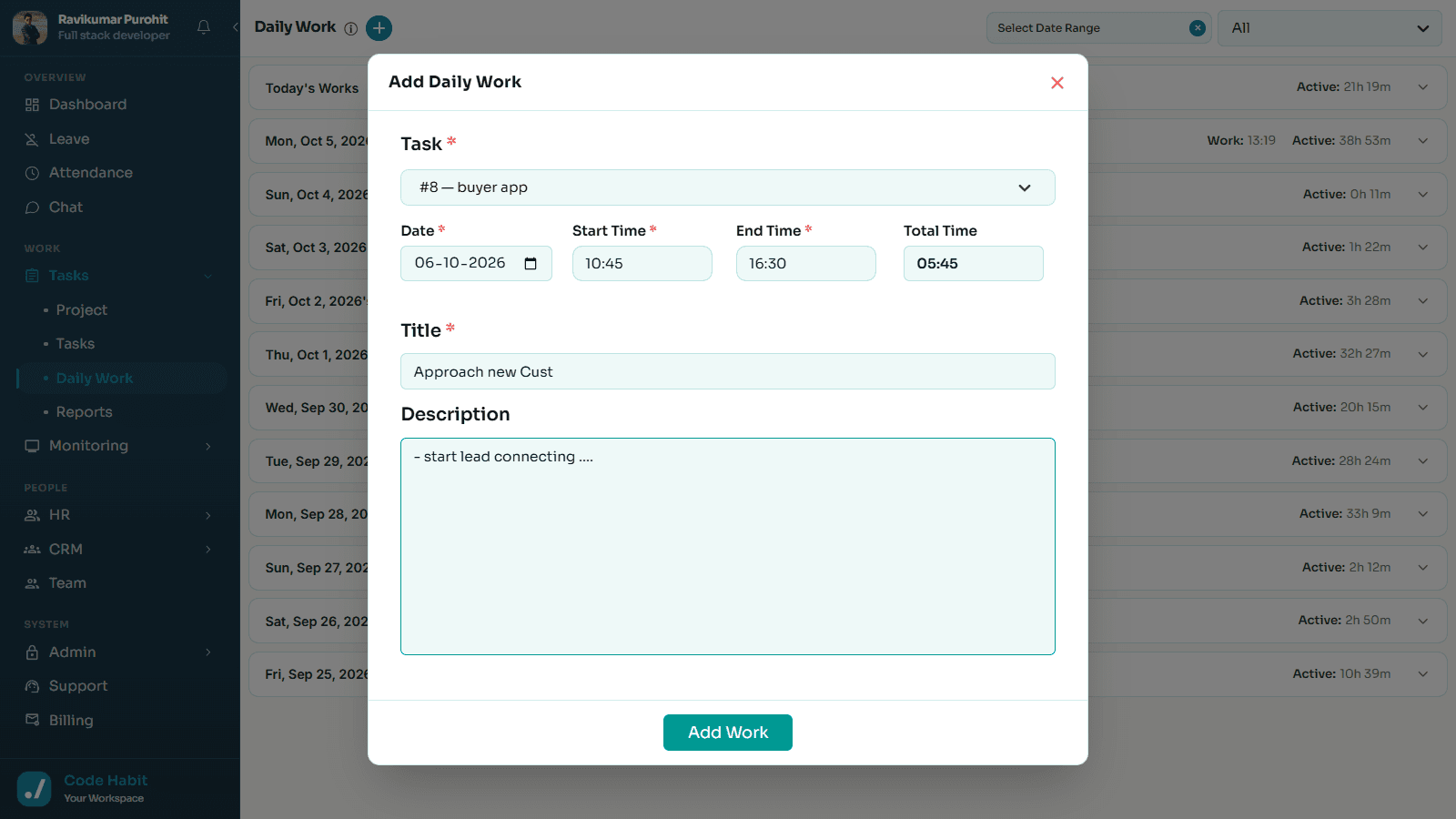Go to Reports in the sidebar
1456x819 pixels.
click(85, 412)
